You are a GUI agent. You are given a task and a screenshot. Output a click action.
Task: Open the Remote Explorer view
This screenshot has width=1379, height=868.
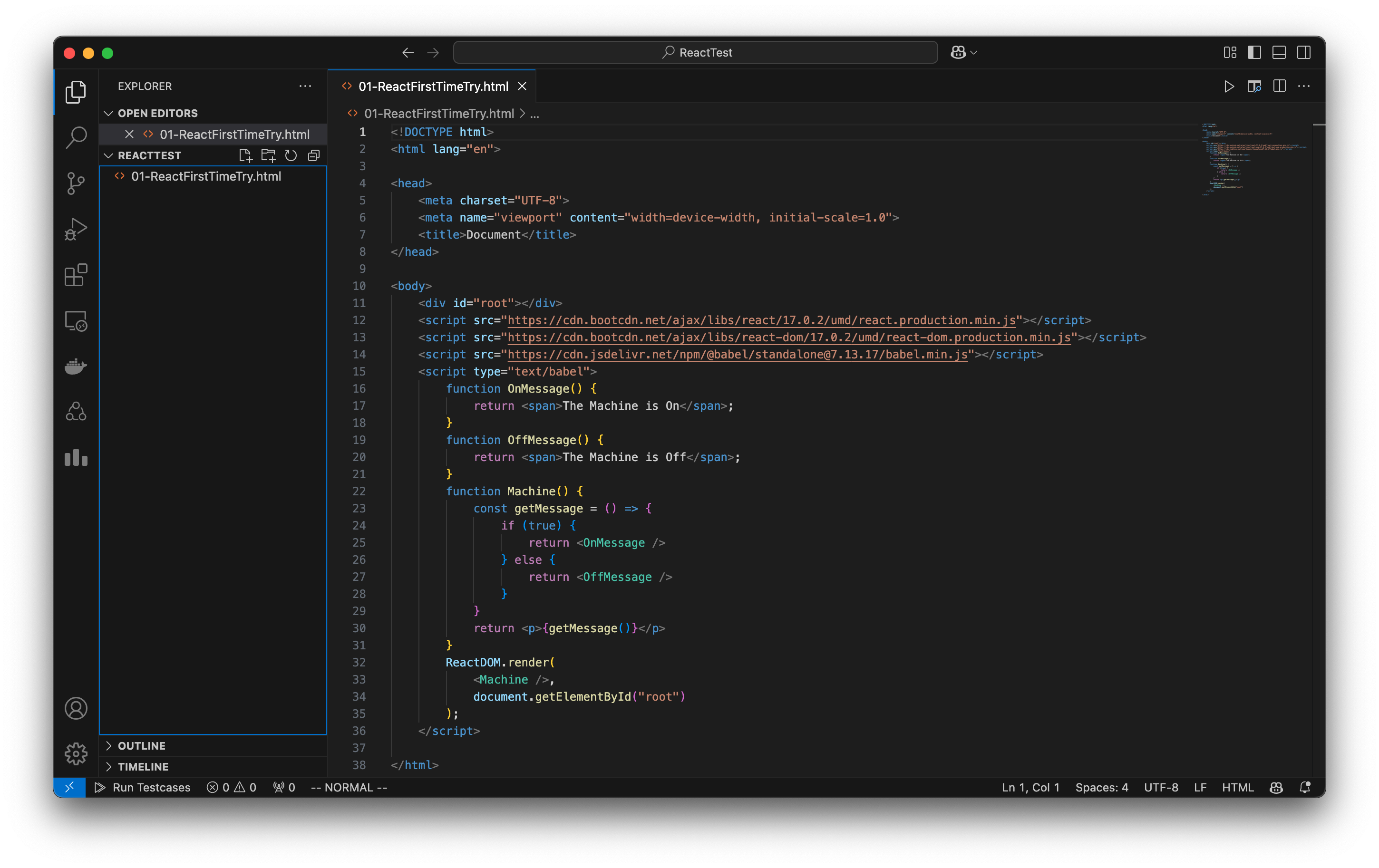76,321
